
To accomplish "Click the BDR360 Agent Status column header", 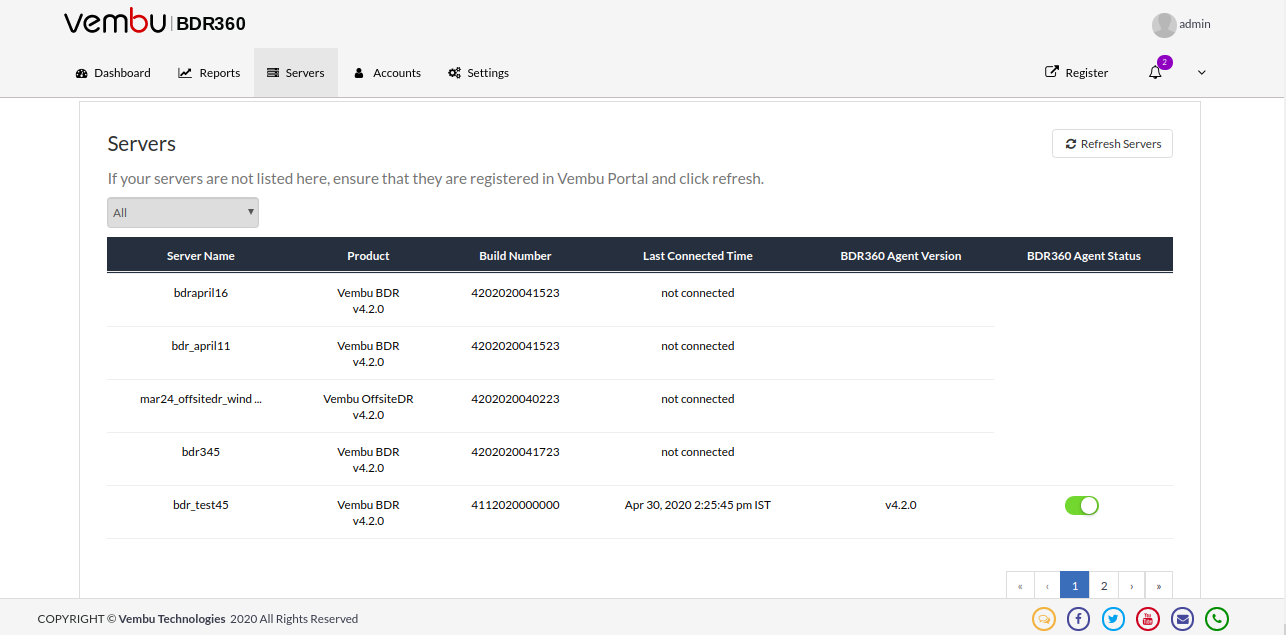I will [x=1084, y=256].
